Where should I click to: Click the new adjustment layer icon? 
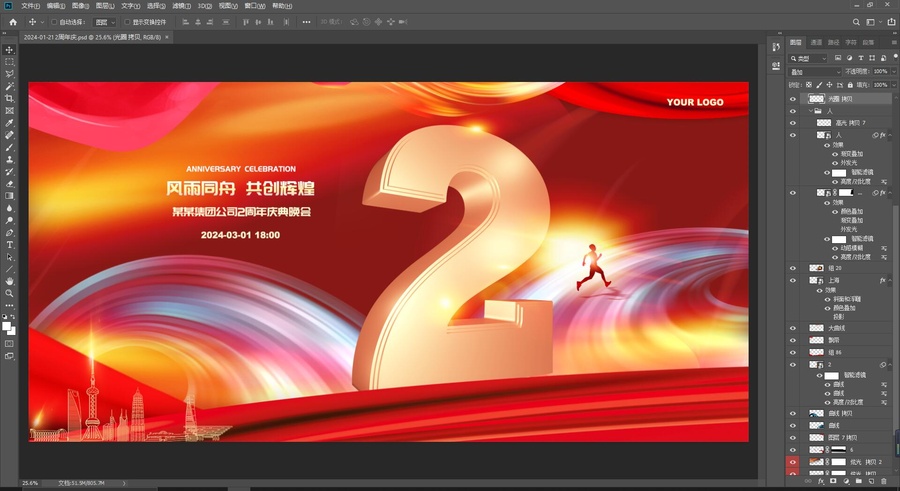tap(846, 481)
